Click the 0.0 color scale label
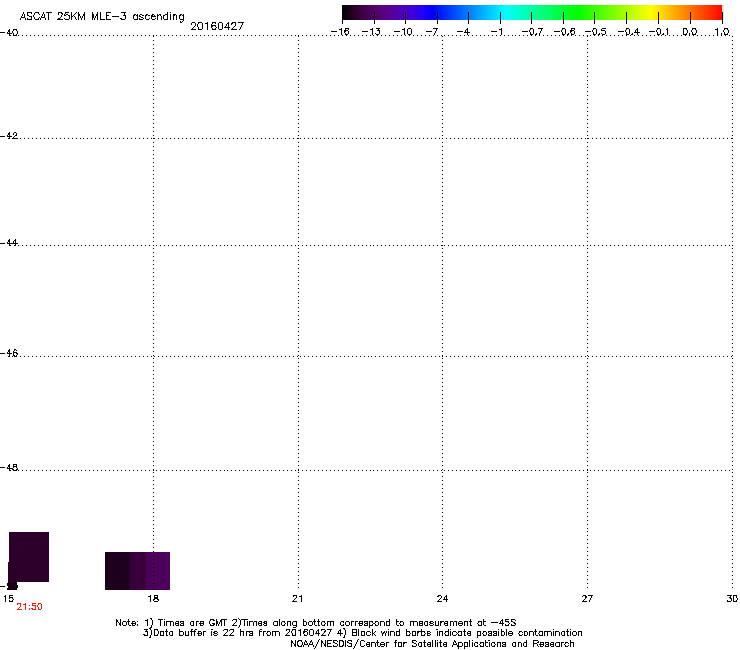The height and width of the screenshot is (650, 740). [x=690, y=32]
